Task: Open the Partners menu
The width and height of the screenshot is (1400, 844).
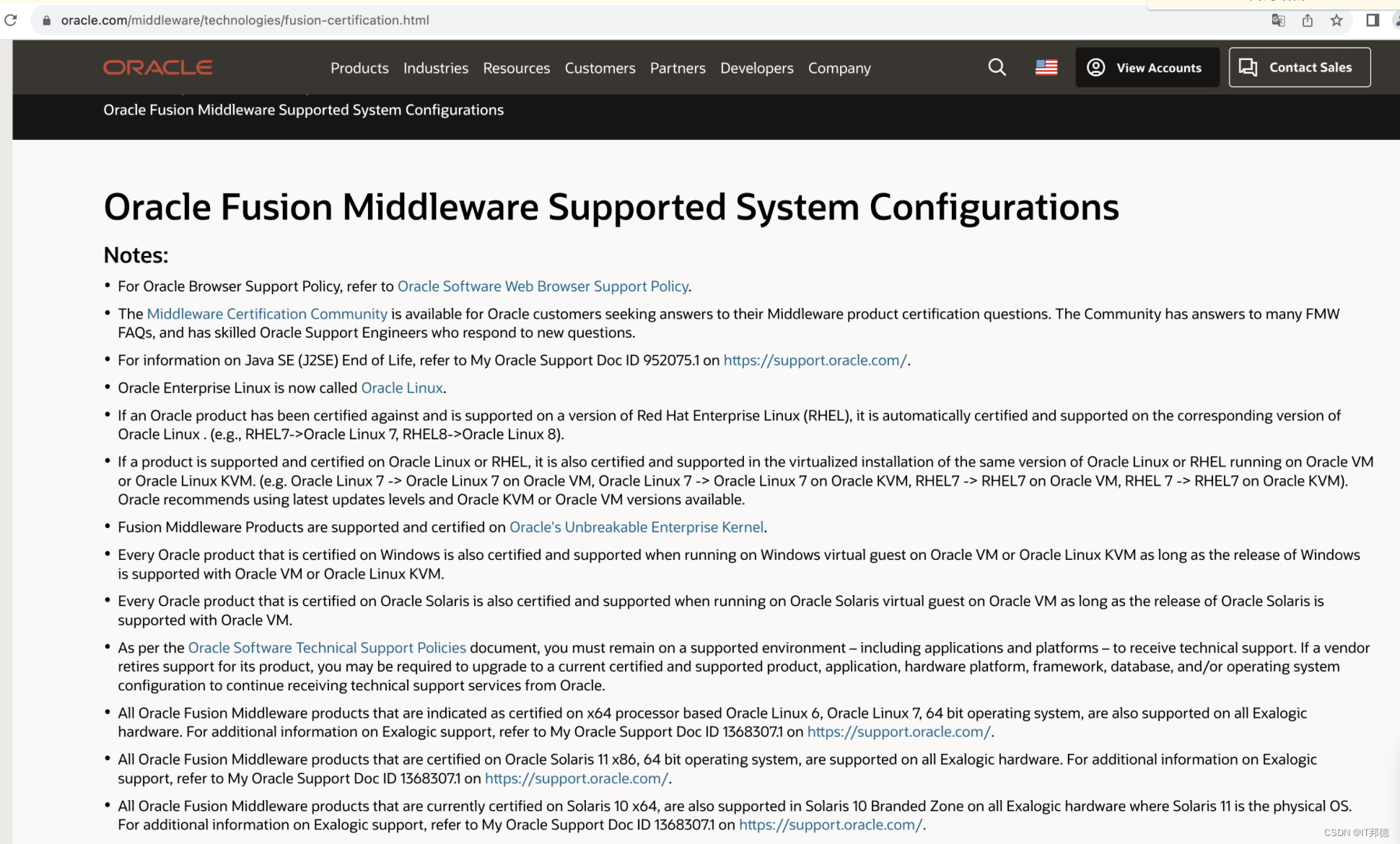Action: coord(678,68)
